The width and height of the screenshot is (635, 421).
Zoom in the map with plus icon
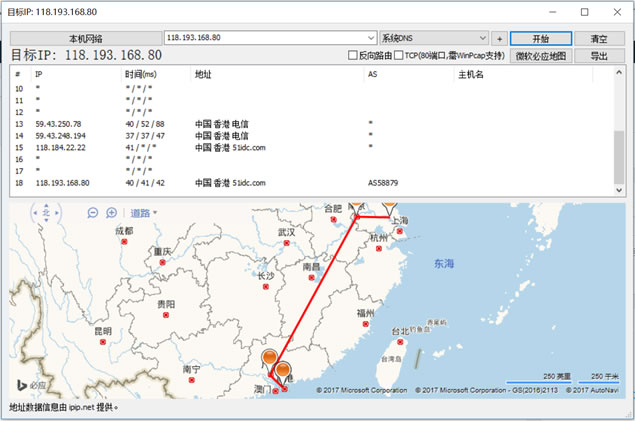point(111,212)
